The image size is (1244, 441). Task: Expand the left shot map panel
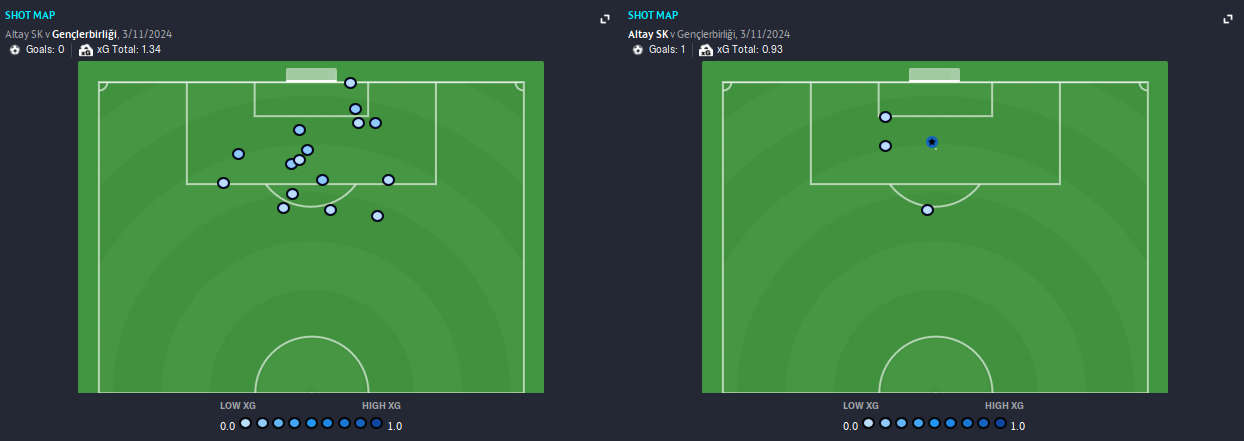tap(605, 19)
